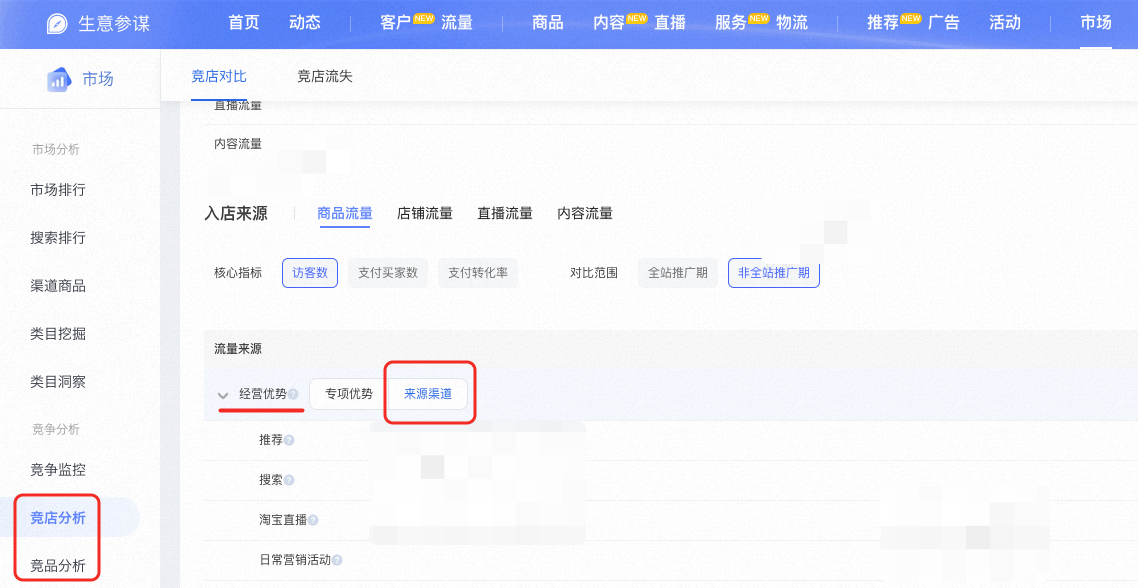The width and height of the screenshot is (1138, 588).
Task: Open 动态 in top navigation
Action: click(x=305, y=23)
